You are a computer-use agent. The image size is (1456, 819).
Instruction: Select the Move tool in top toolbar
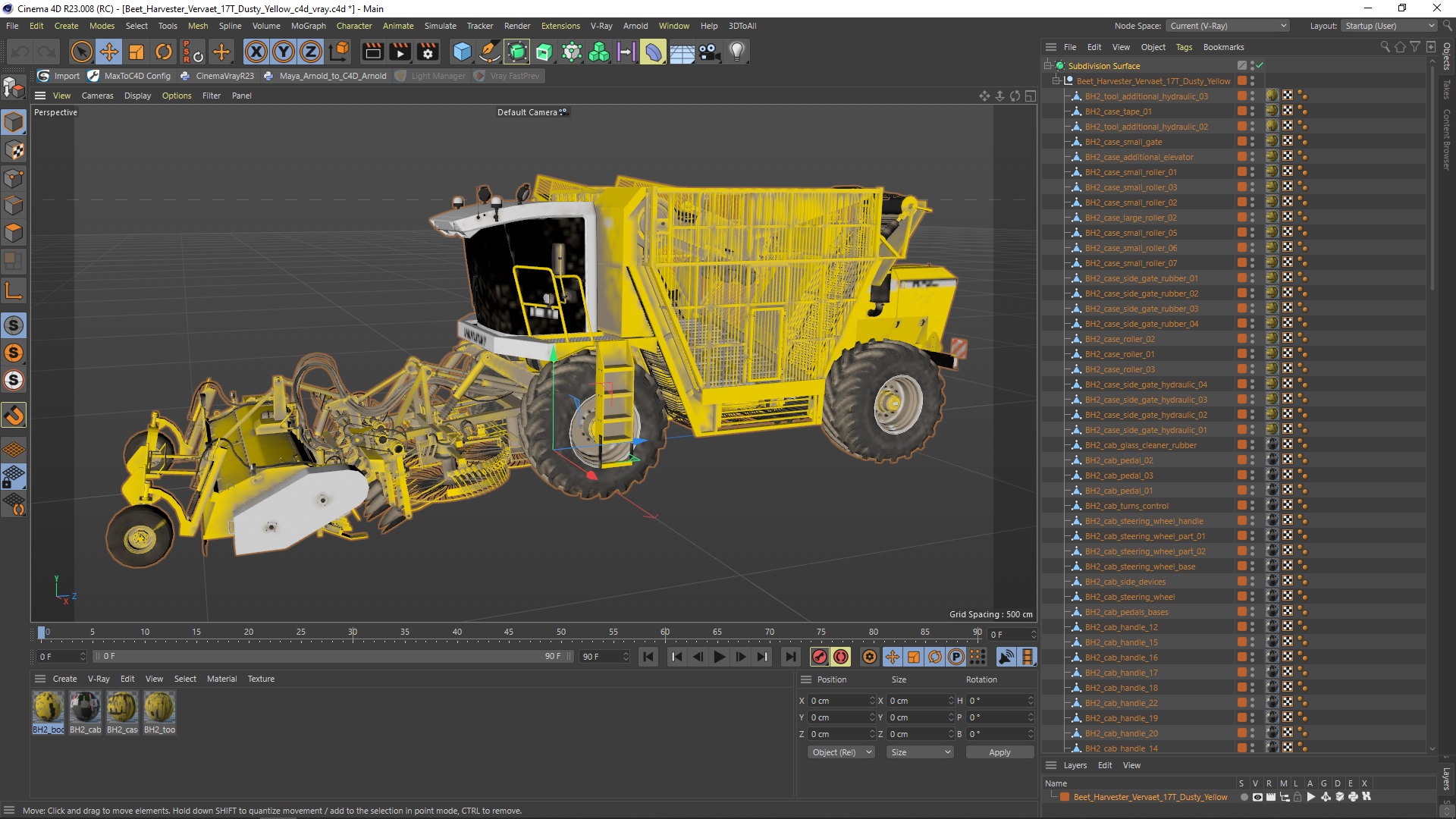pos(109,52)
